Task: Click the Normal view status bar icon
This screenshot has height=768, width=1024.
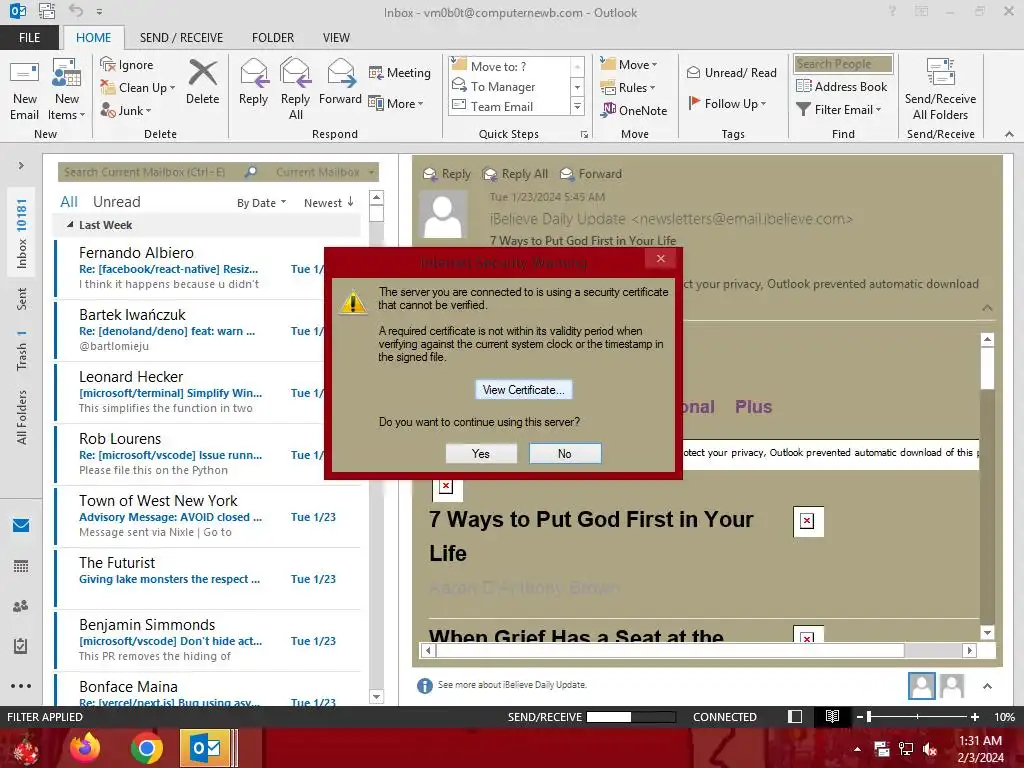Action: pyautogui.click(x=795, y=716)
